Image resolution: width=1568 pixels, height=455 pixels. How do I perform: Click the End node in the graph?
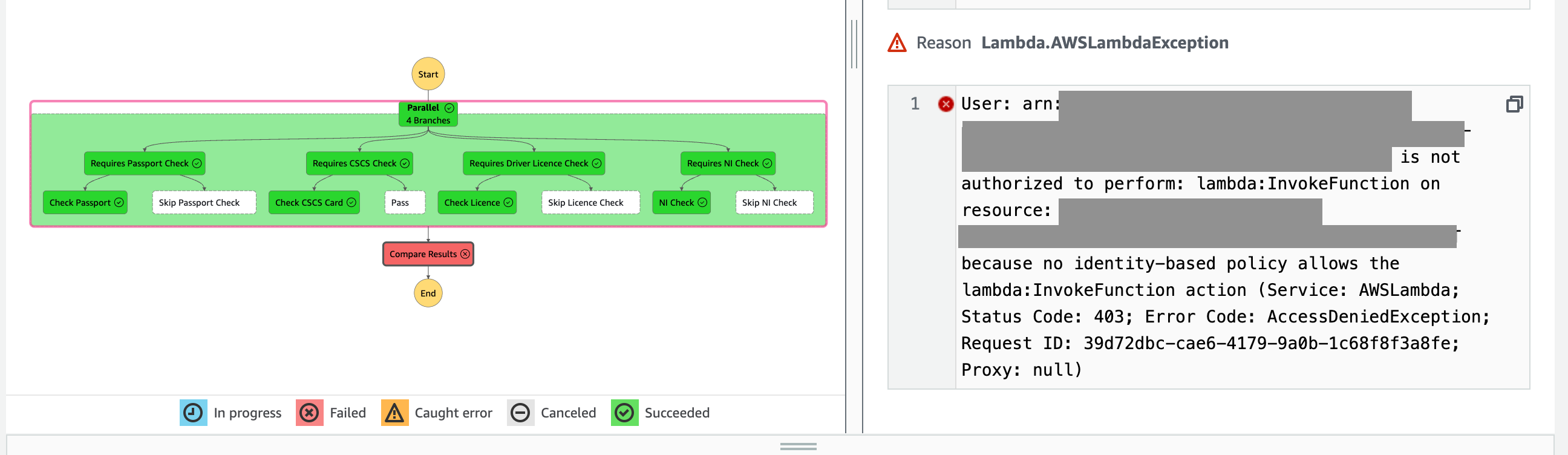click(428, 293)
